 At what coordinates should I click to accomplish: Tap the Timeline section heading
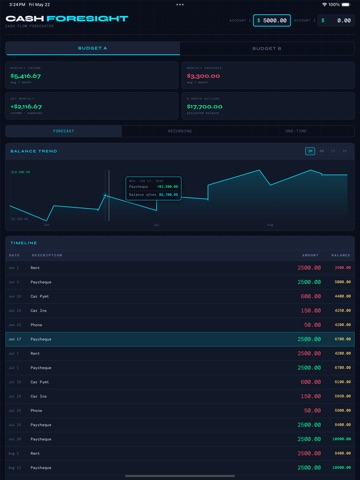coord(24,243)
